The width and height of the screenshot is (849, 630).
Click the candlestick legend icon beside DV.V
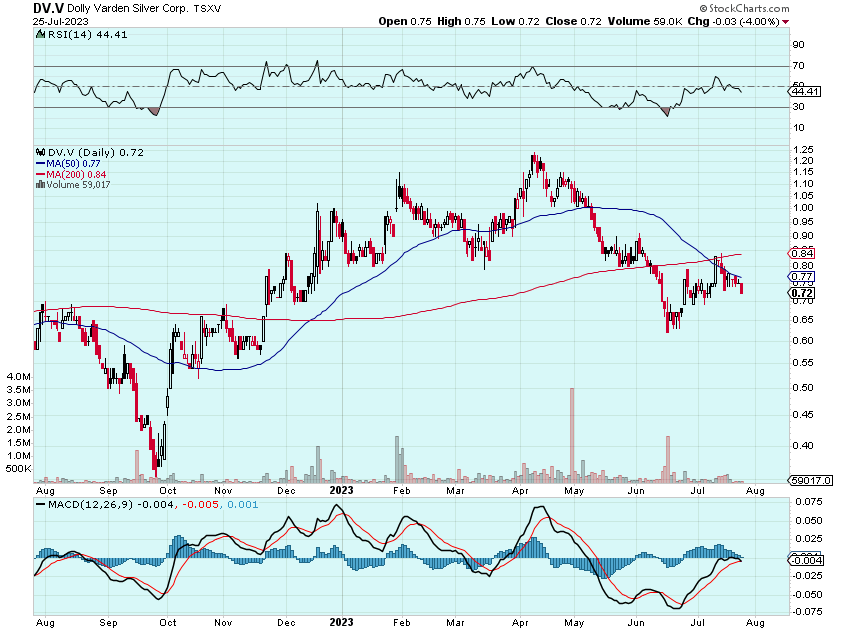(x=41, y=153)
